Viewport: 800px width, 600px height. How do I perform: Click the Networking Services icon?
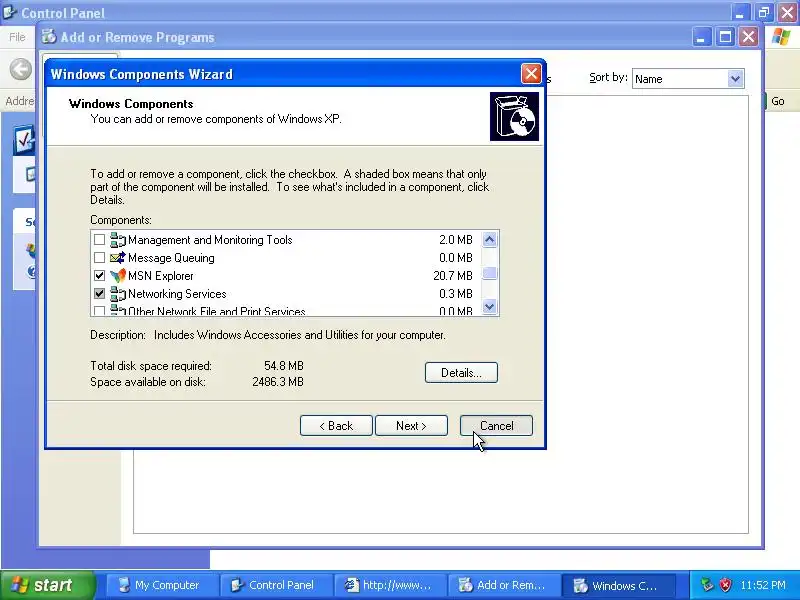pos(118,294)
